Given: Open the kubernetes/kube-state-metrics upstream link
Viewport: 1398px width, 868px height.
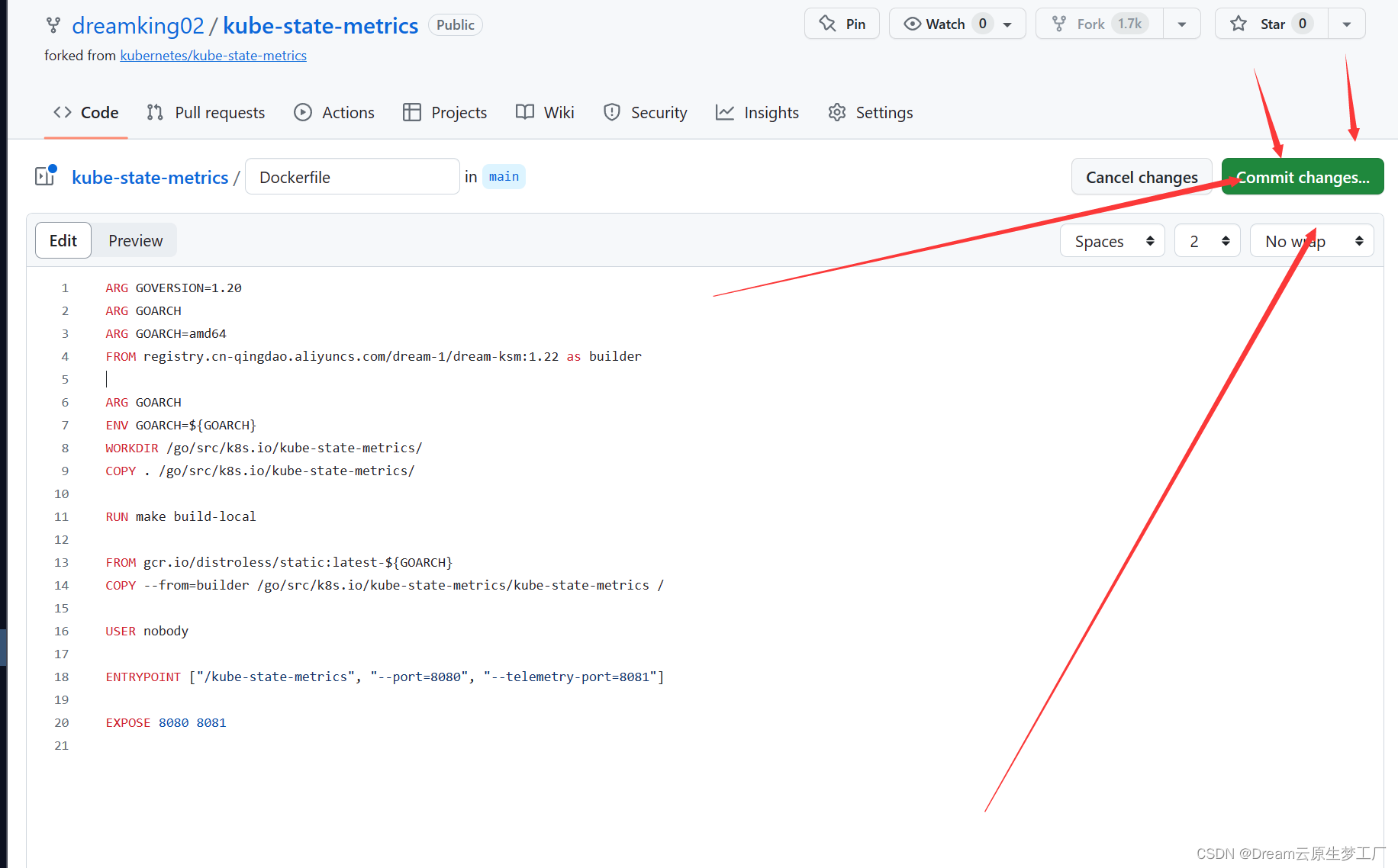Looking at the screenshot, I should (x=214, y=56).
